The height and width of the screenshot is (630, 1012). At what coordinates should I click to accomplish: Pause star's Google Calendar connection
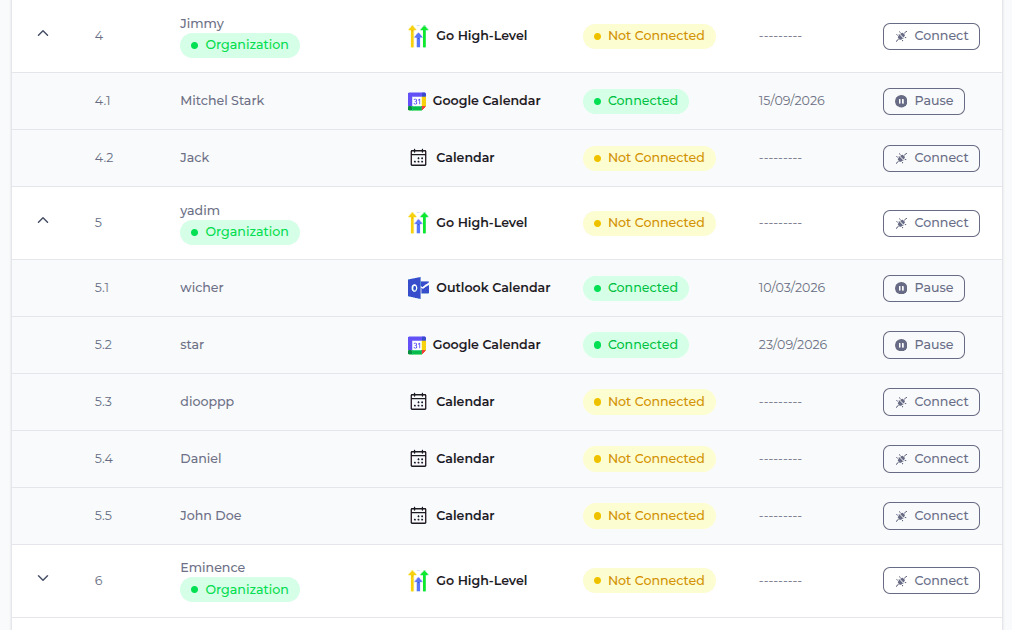[924, 345]
